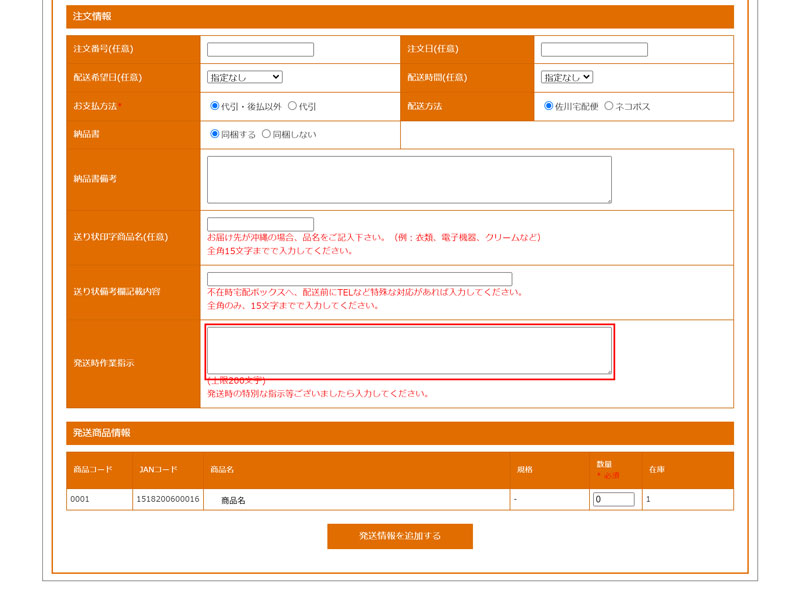Screen dimensions: 800x591
Task: Choose 代引 as the payment method
Action: [x=292, y=105]
